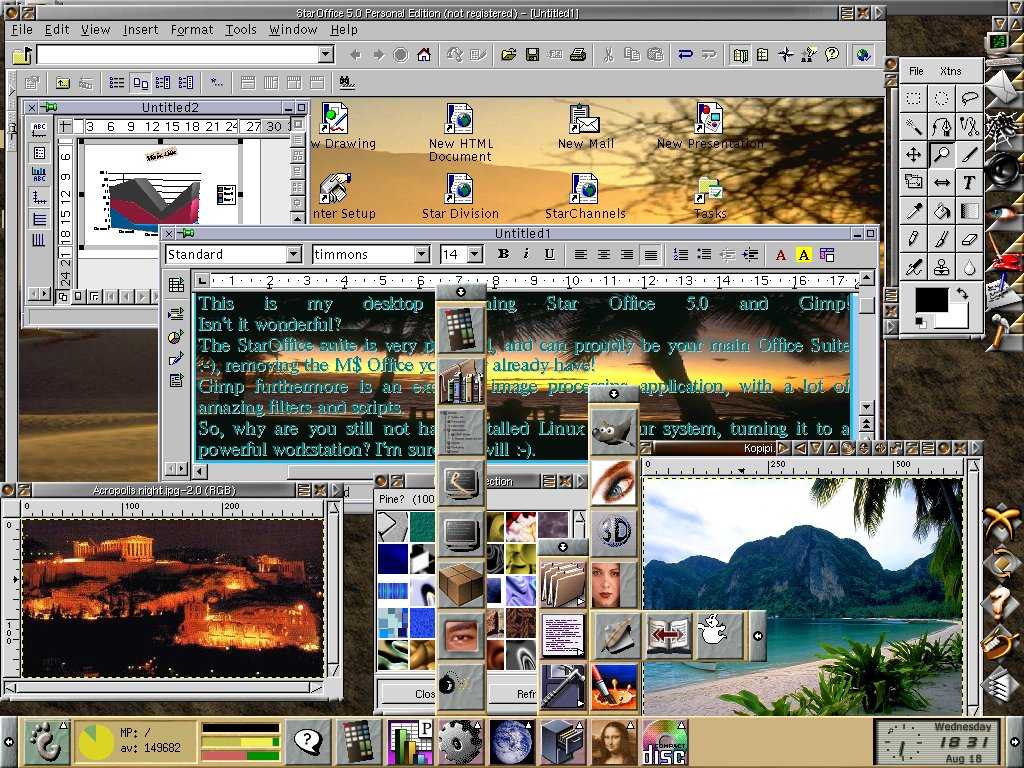Pick the clone stamp tool
The image size is (1024, 768).
coord(941,266)
